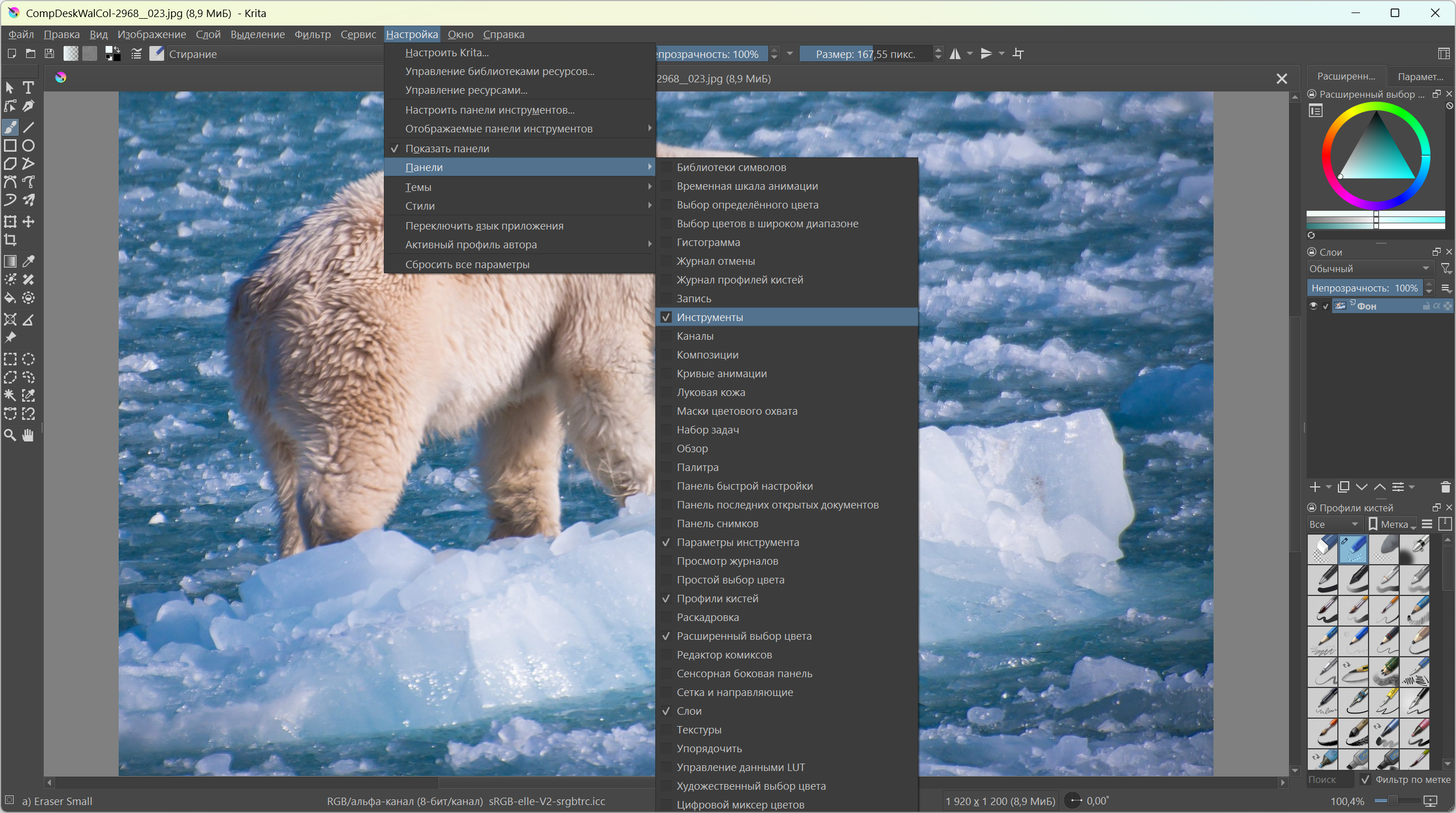The height and width of the screenshot is (813, 1456).
Task: Click the horizontal mirror tool icon
Action: tap(956, 54)
